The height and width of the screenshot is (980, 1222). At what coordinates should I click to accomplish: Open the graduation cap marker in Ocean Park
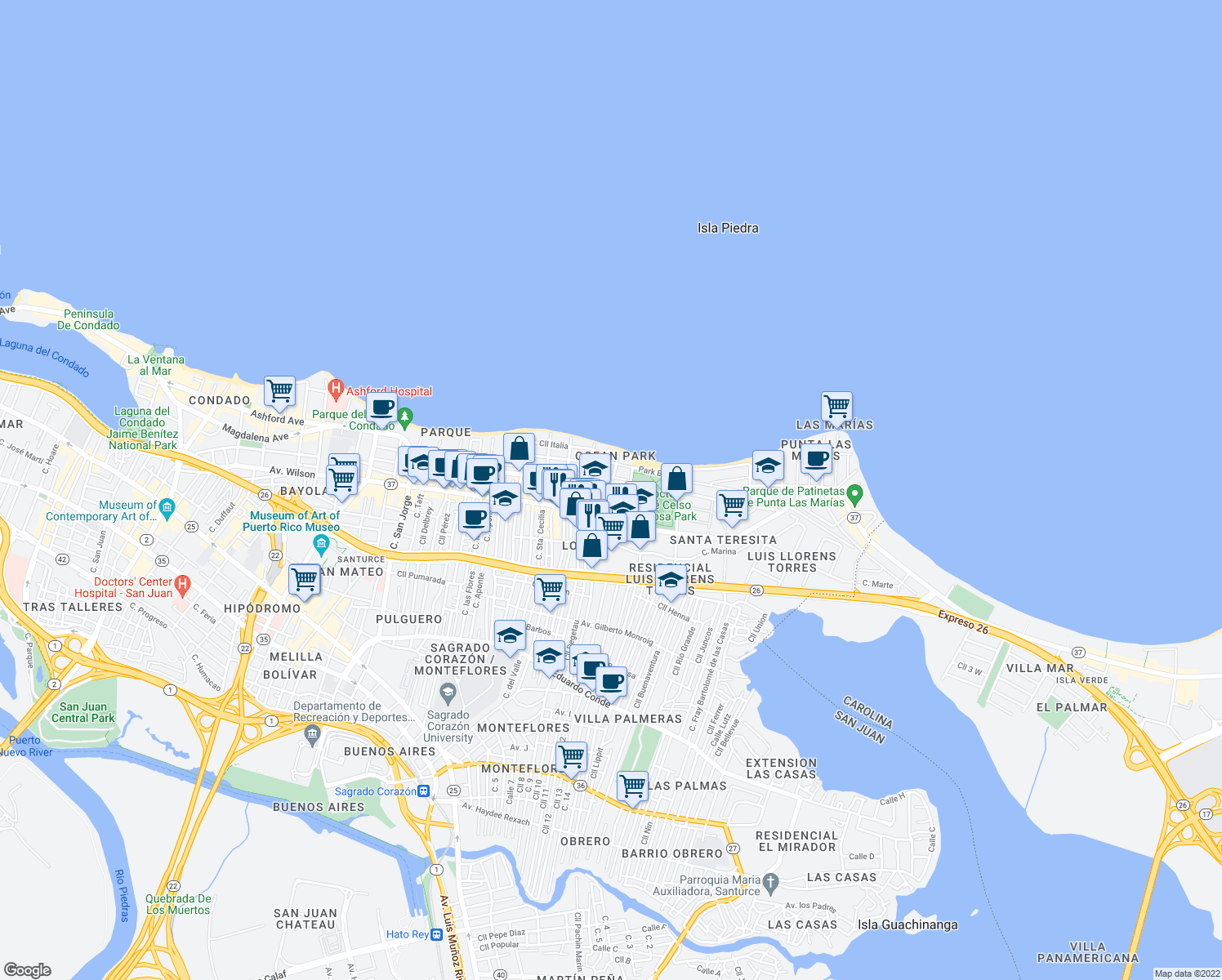click(x=595, y=468)
